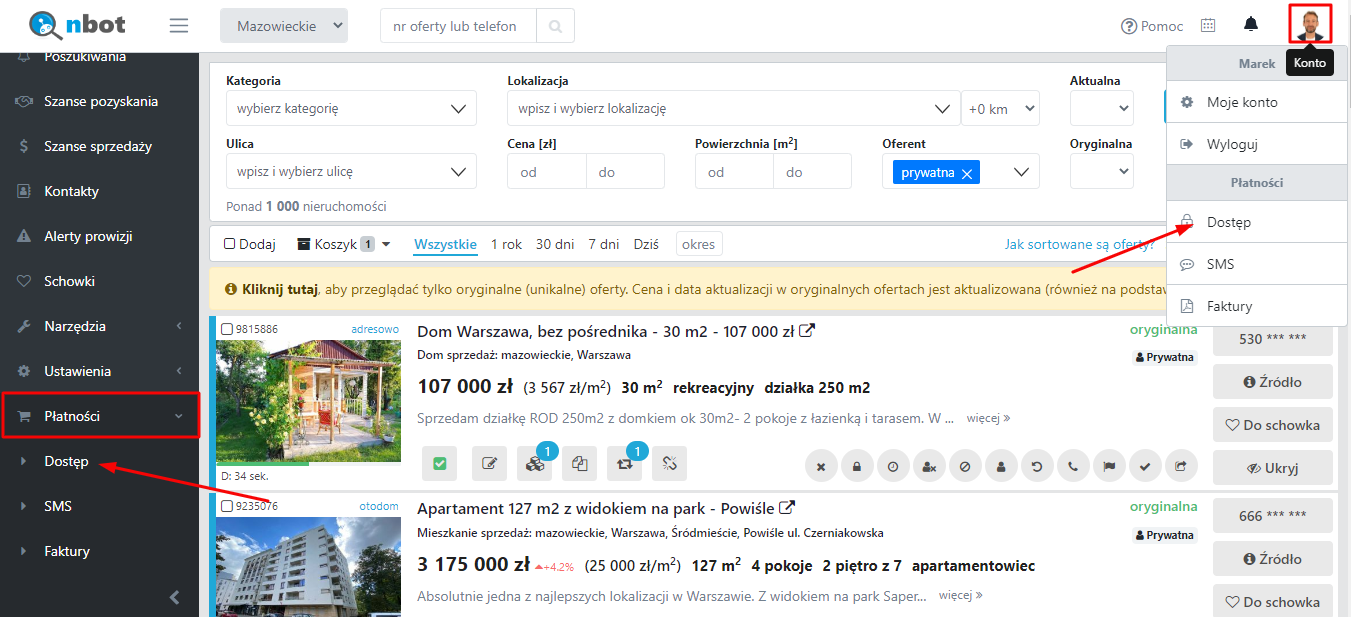Screen dimensions: 1351x617
Task: Expand the Oferent dropdown arrow
Action: (x=1021, y=172)
